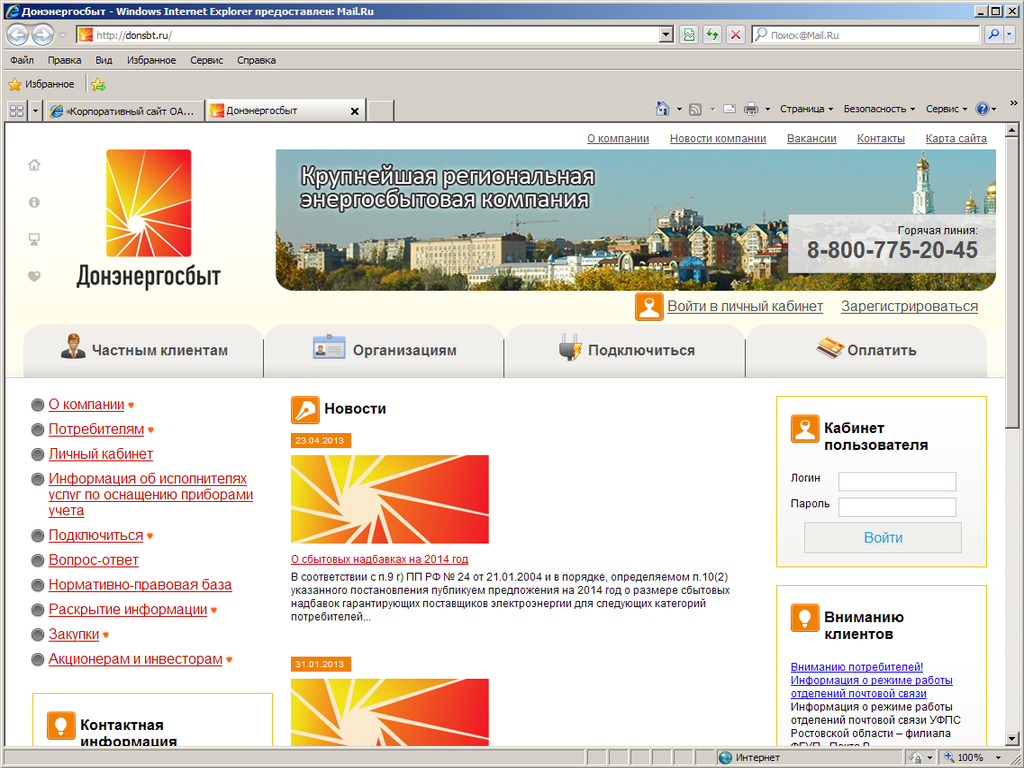
Task: Click the add to favorites bar star icon
Action: coord(98,84)
